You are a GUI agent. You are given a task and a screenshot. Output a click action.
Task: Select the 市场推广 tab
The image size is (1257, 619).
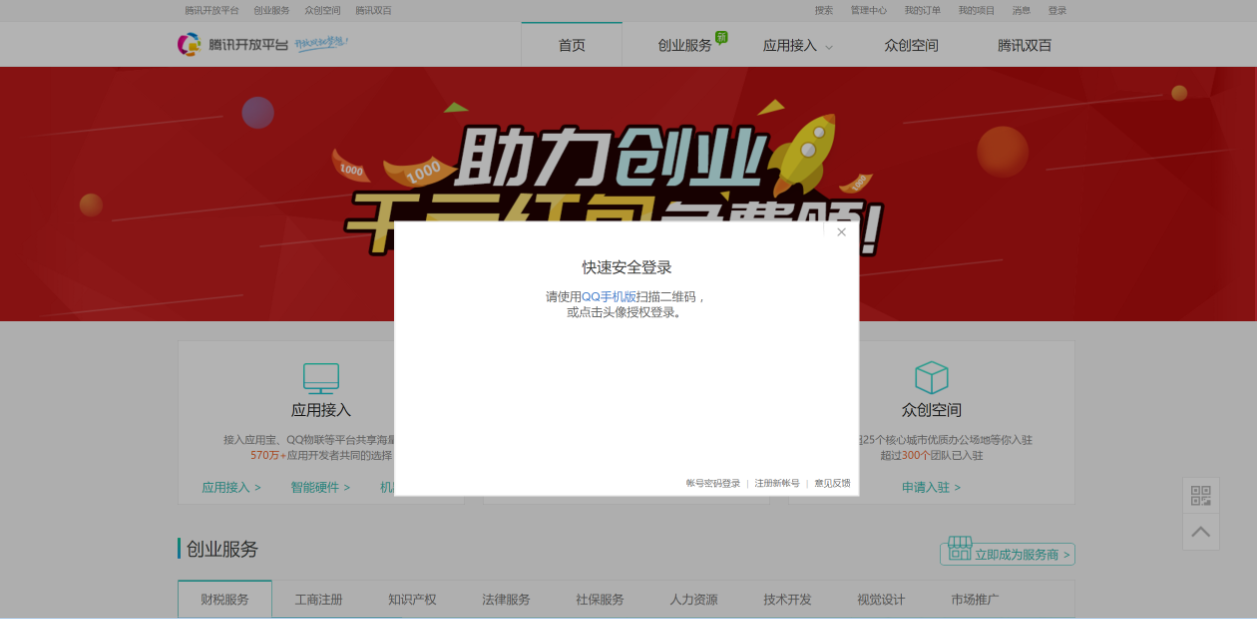tap(975, 599)
